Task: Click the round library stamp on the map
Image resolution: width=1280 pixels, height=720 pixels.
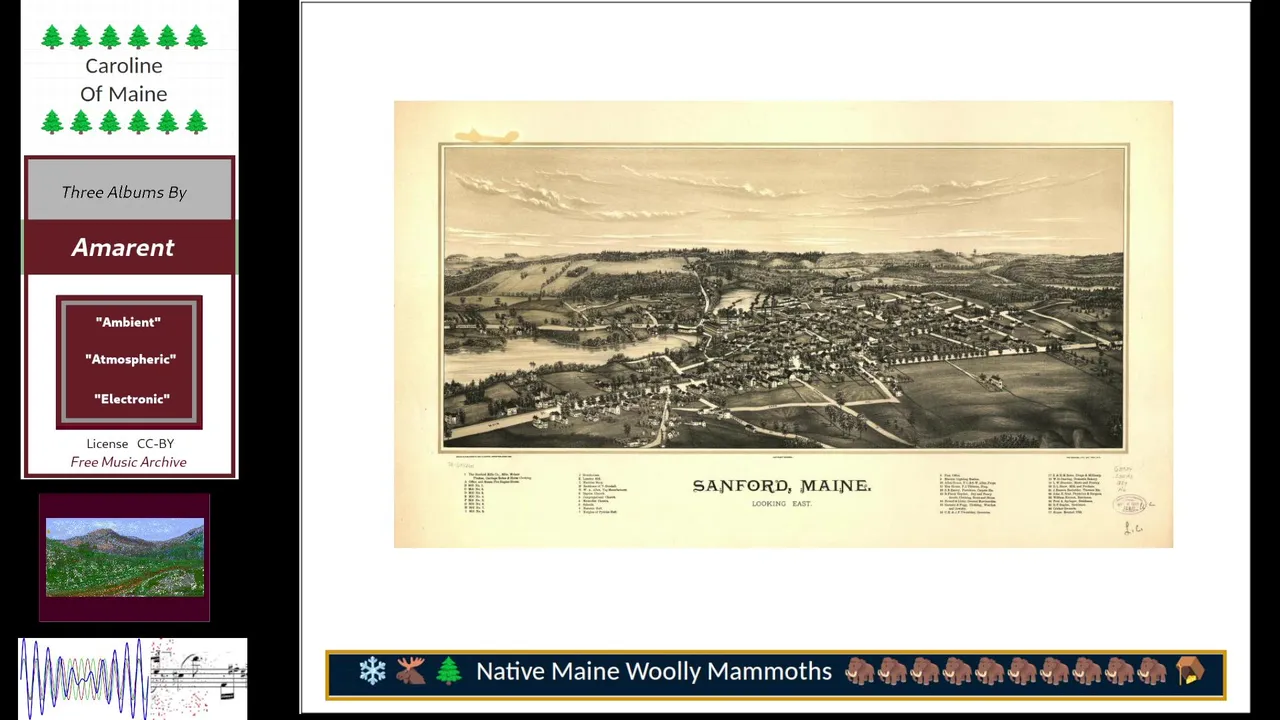Action: (1130, 505)
